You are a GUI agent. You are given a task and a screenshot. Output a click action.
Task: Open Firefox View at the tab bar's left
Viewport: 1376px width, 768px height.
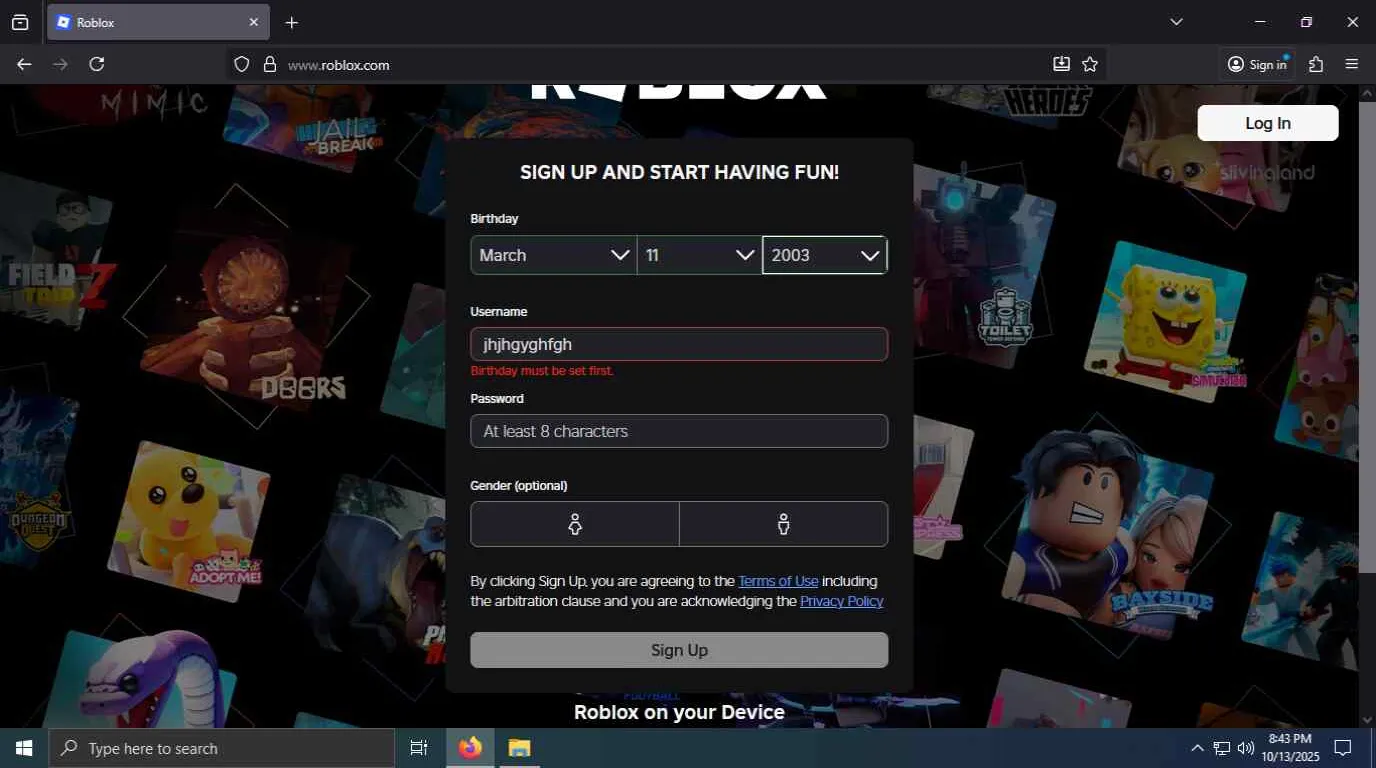click(x=20, y=22)
